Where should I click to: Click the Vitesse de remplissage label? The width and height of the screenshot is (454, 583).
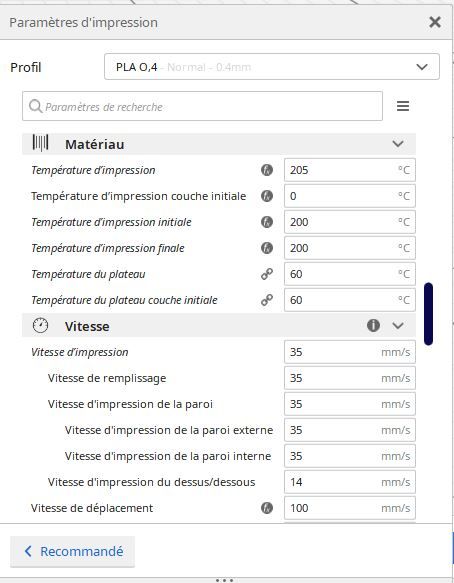pos(107,378)
